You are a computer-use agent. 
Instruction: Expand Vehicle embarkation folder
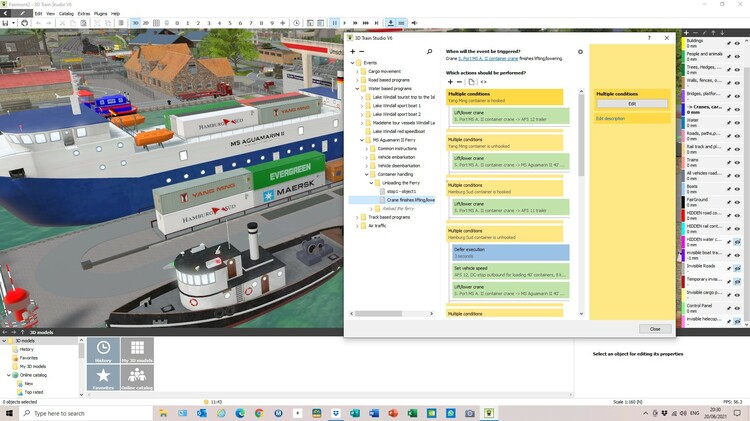[x=366, y=157]
